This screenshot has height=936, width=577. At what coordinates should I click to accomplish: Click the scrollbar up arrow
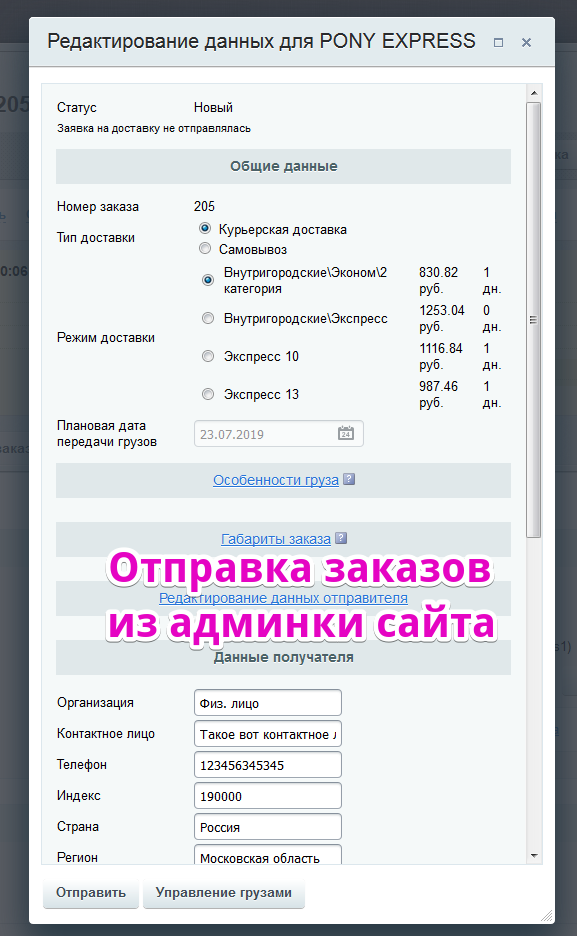[x=534, y=93]
